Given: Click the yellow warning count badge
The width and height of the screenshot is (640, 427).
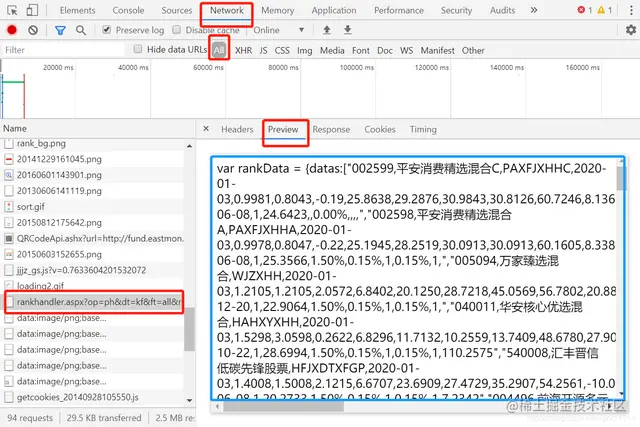Looking at the screenshot, I should (x=604, y=10).
